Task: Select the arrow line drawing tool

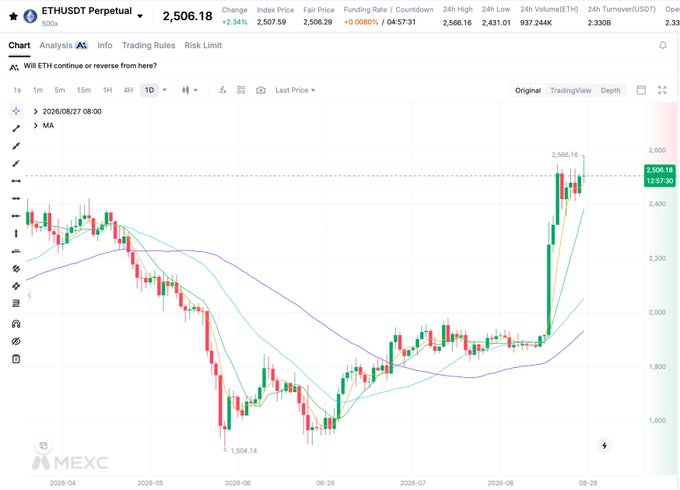Action: coord(16,163)
